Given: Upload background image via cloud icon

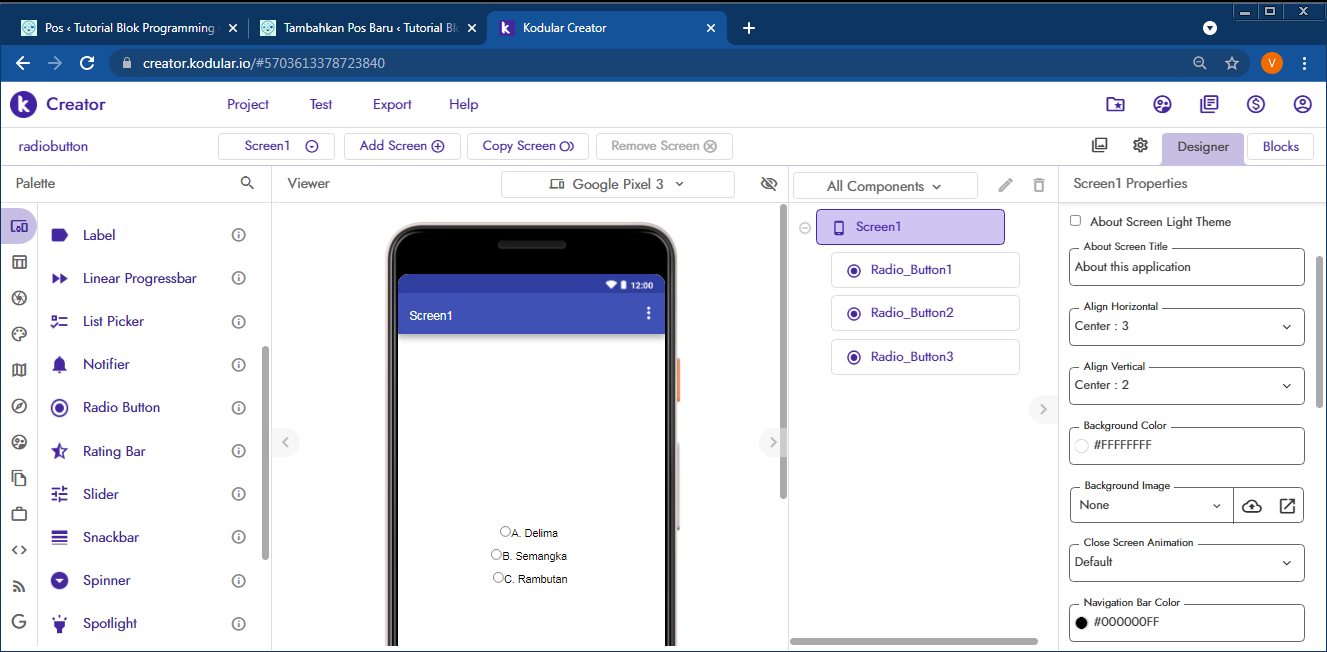Looking at the screenshot, I should (1252, 506).
